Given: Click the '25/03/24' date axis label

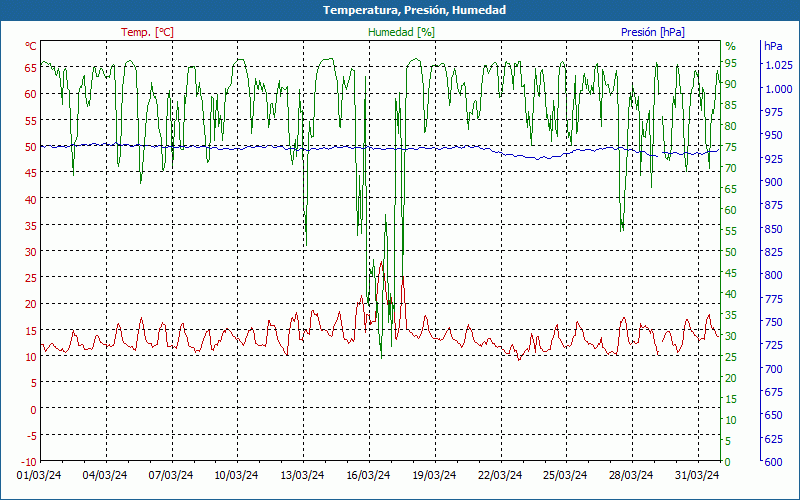Looking at the screenshot, I should 565,475.
